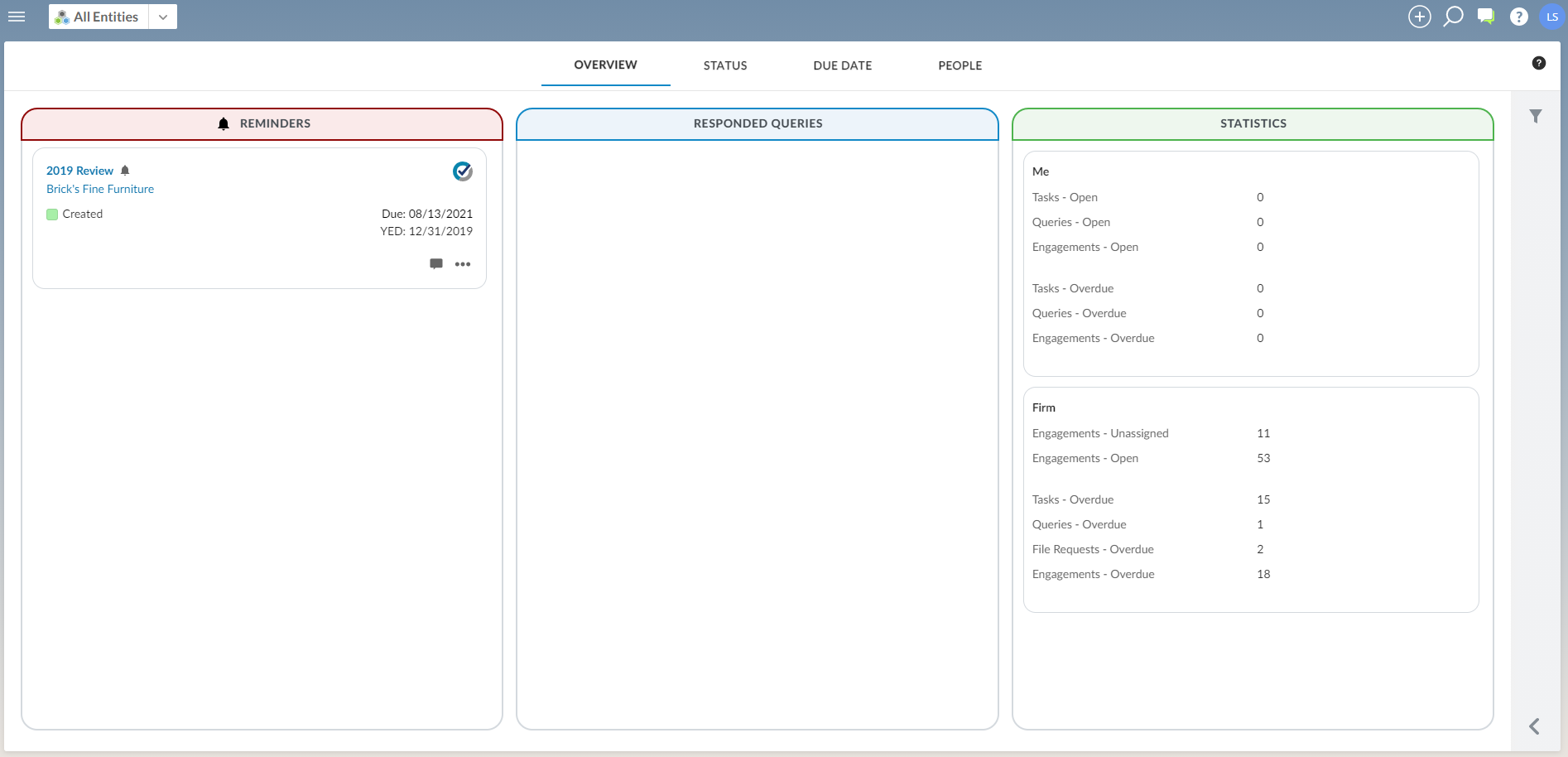Open the hamburger main menu
1568x757 pixels.
17,17
